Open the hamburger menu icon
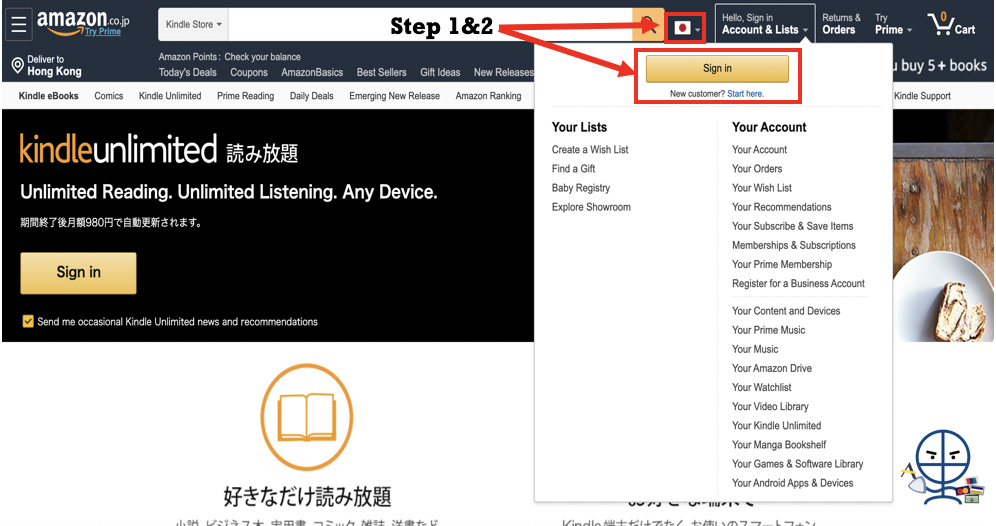Viewport: 996px width, 526px height. point(19,25)
